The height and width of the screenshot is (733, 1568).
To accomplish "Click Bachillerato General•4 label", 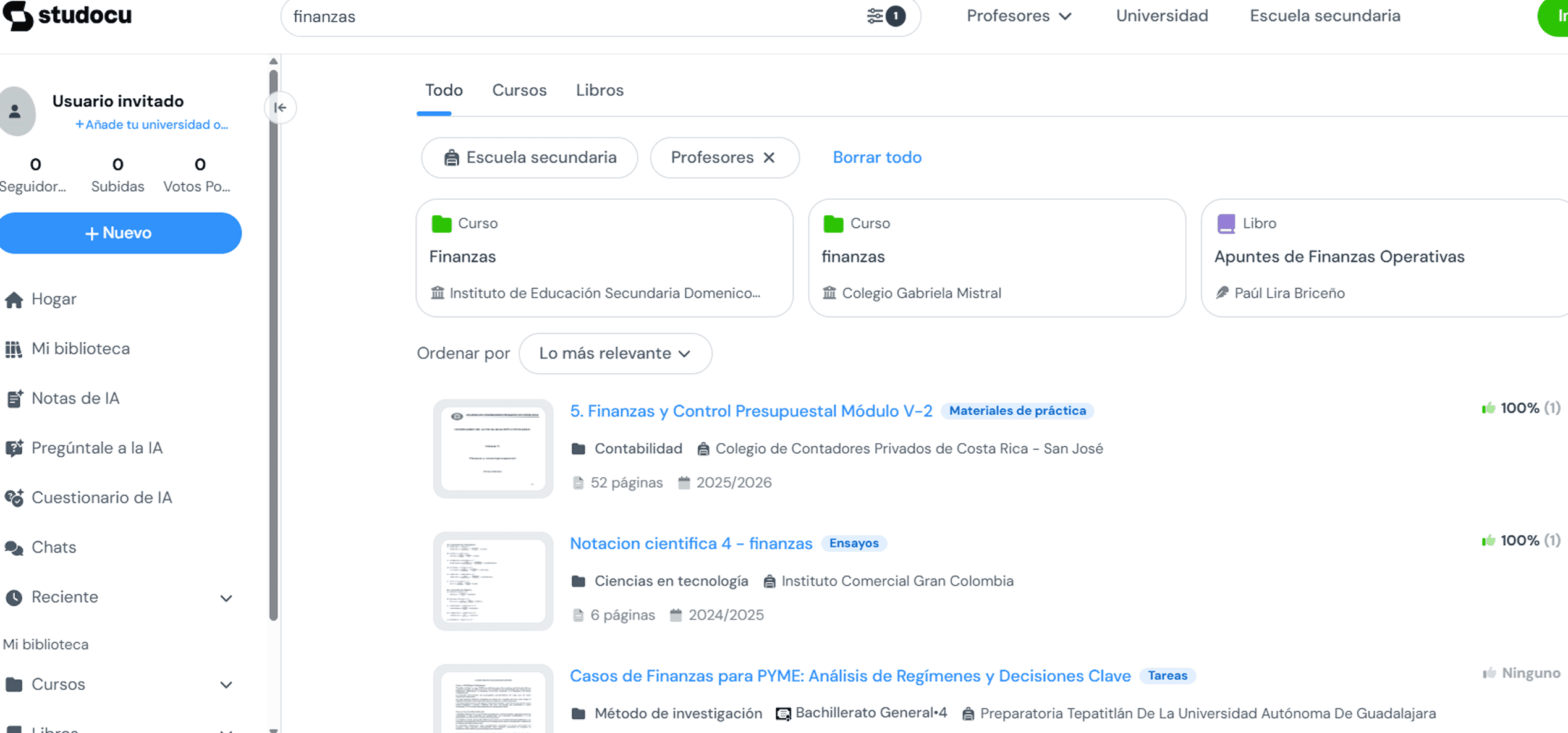I will 871,713.
